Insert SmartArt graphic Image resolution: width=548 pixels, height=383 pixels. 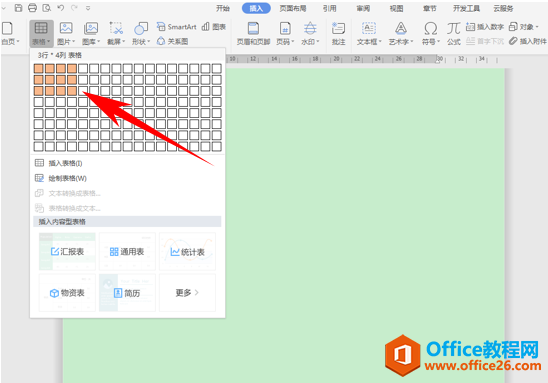(176, 27)
